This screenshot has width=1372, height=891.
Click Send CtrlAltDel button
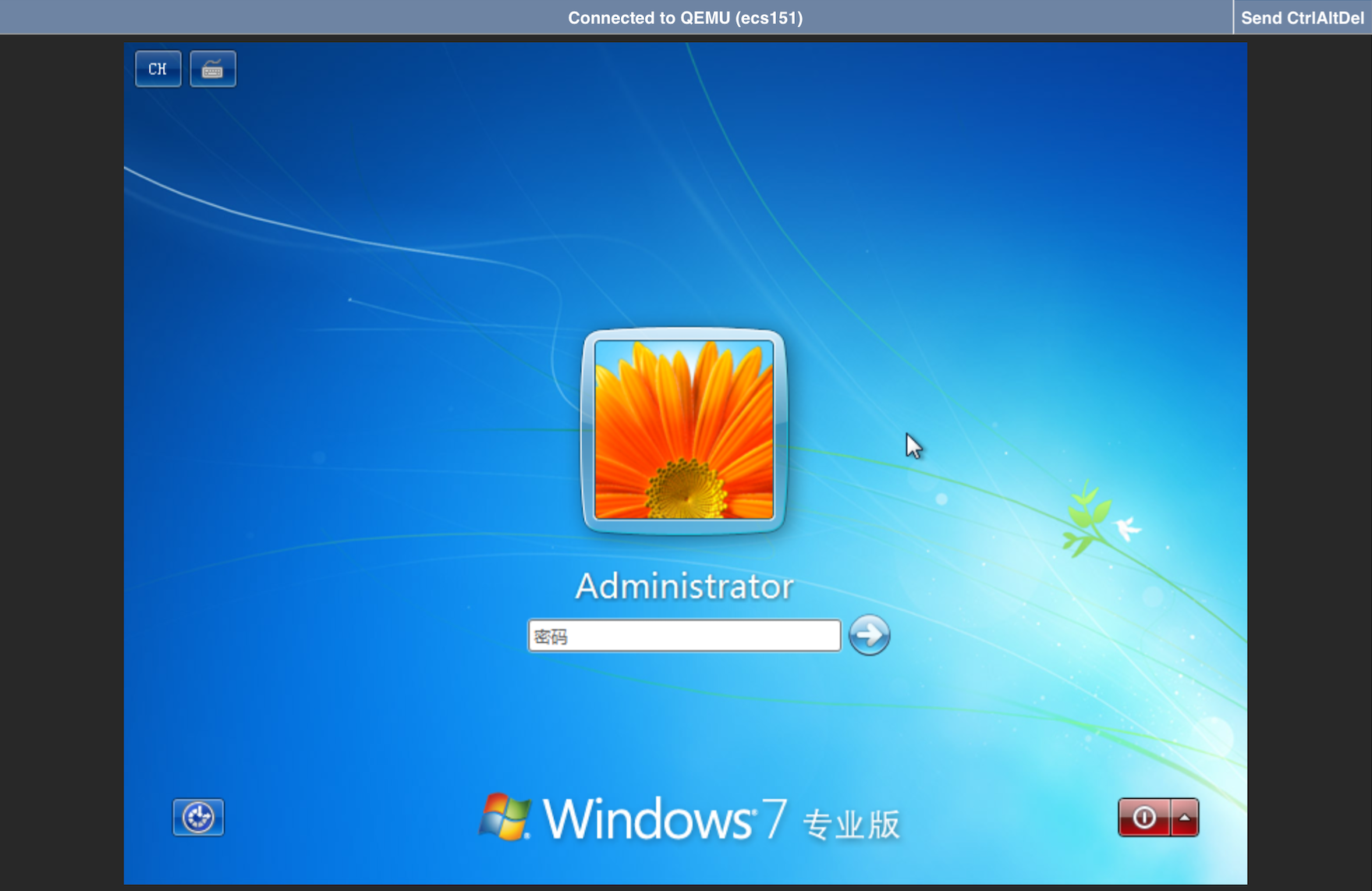(x=1302, y=17)
